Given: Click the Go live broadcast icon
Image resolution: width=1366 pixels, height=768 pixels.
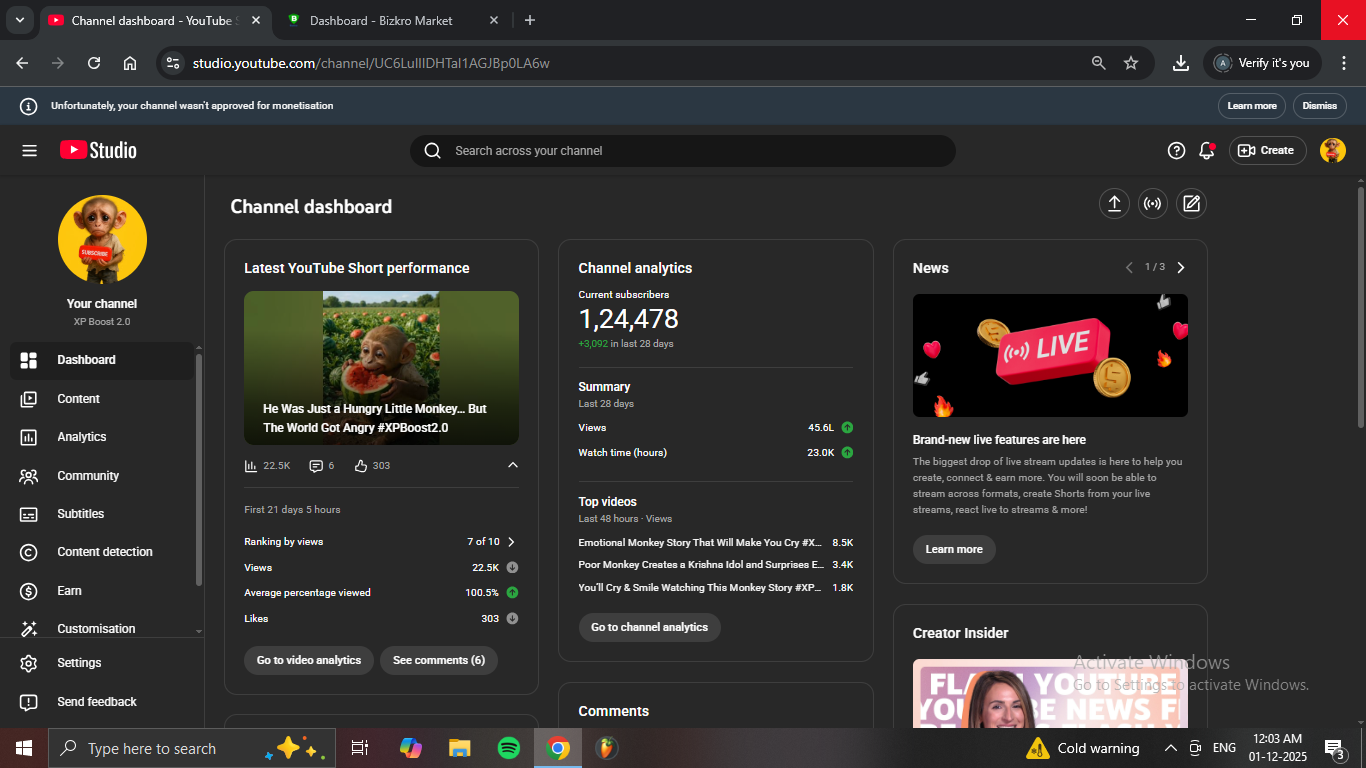Looking at the screenshot, I should pos(1153,204).
